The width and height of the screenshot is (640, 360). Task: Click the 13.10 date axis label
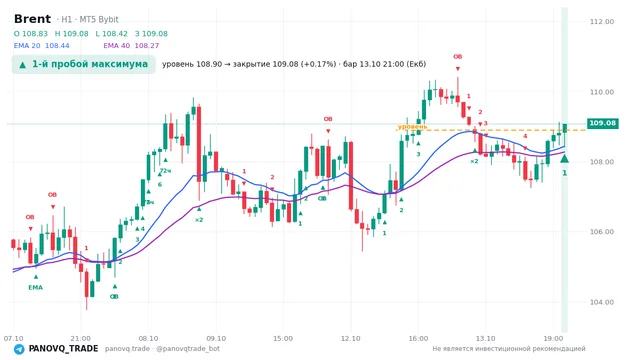click(485, 338)
